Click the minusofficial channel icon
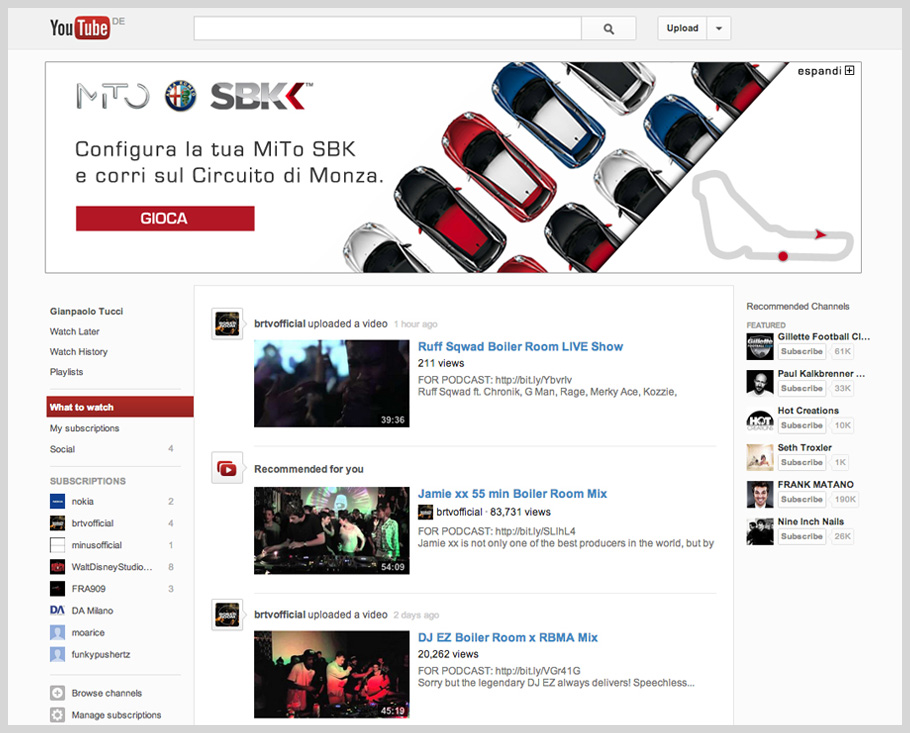This screenshot has height=733, width=910. click(57, 545)
